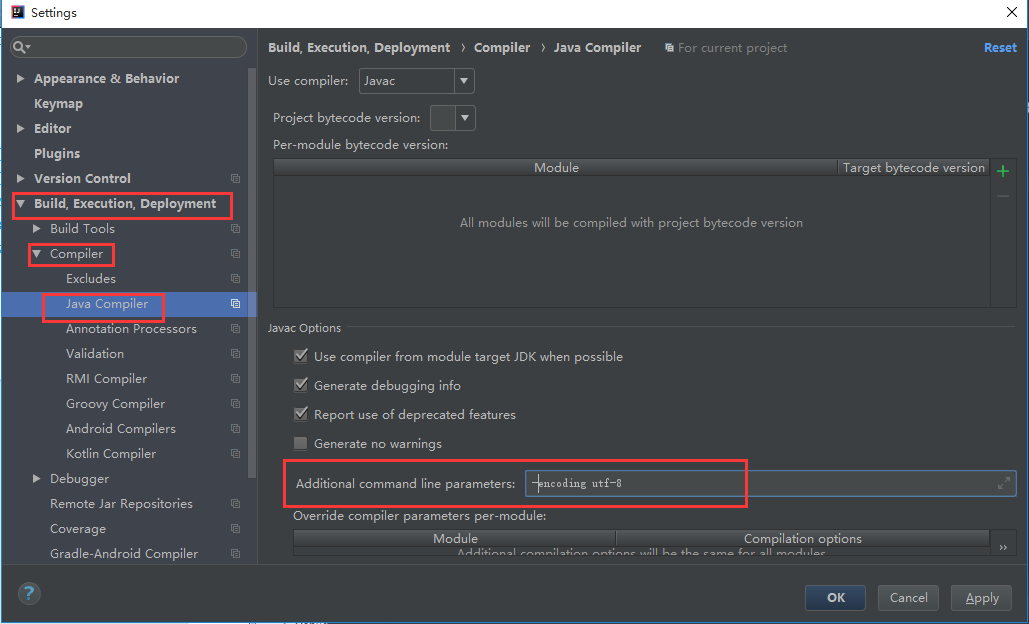Click the more arrows beside Compilation options
The width and height of the screenshot is (1029, 624).
click(x=1003, y=547)
